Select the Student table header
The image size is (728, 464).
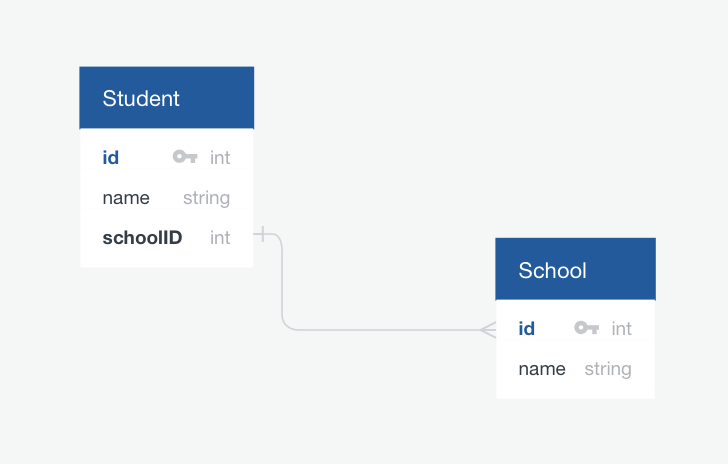tap(166, 98)
